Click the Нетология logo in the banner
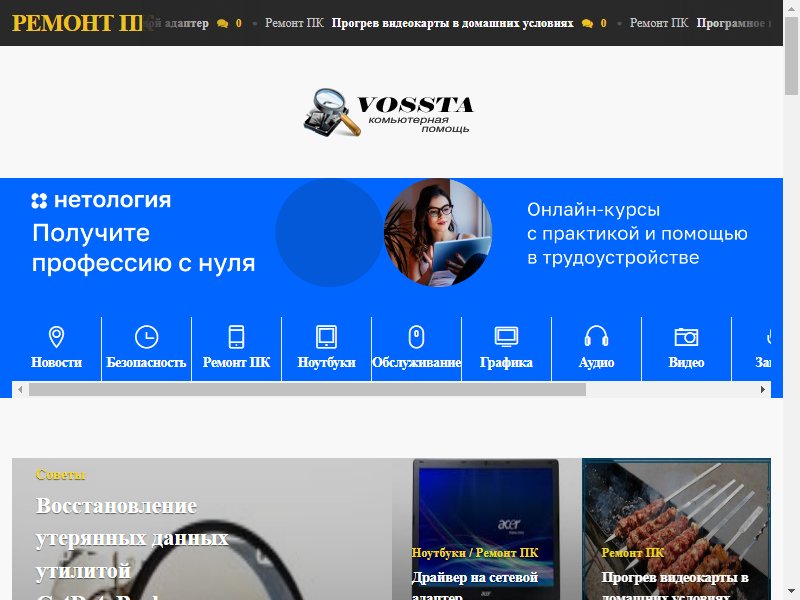This screenshot has width=800, height=600. click(101, 200)
